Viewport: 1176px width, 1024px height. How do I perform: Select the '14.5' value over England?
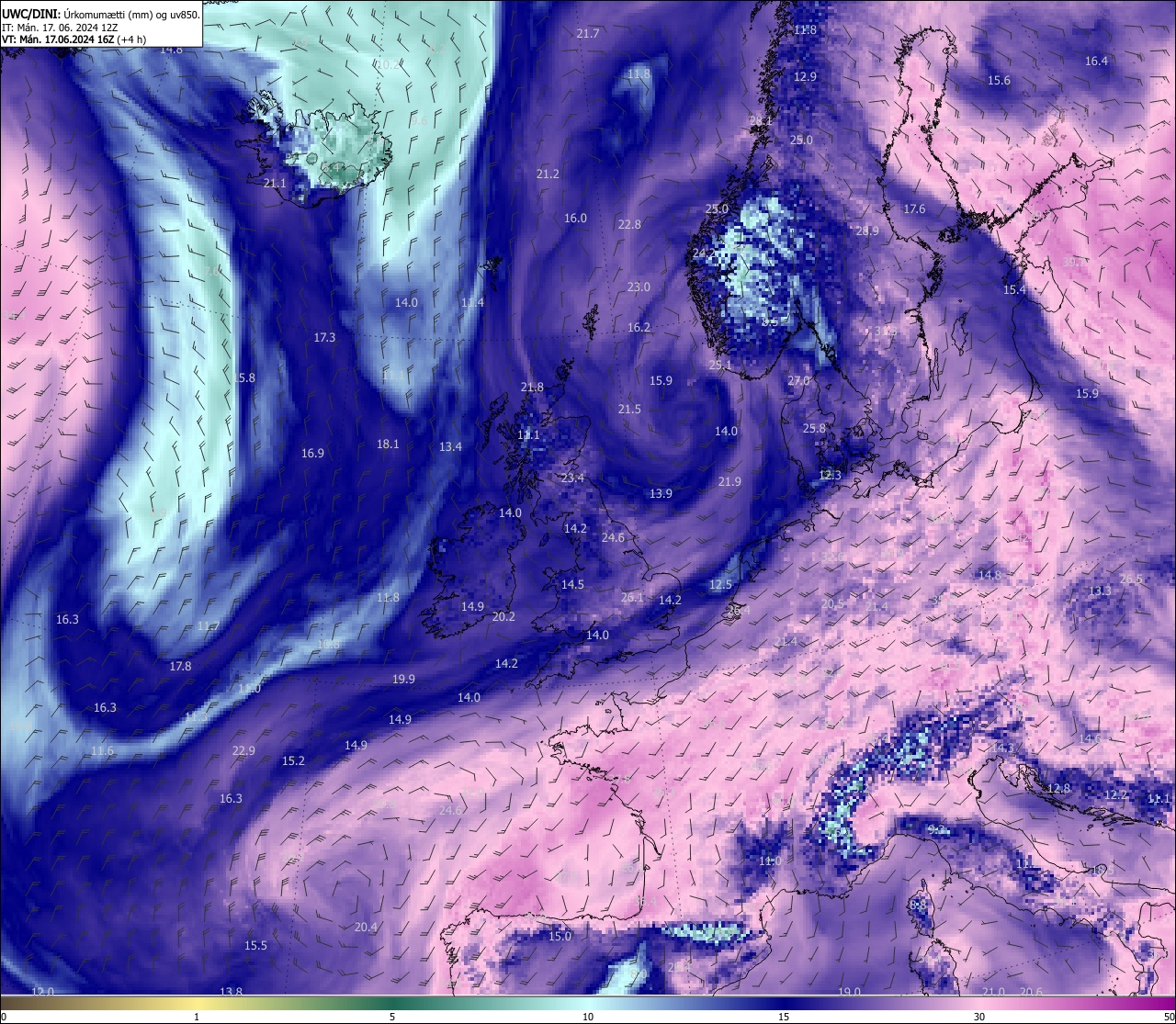(x=572, y=585)
